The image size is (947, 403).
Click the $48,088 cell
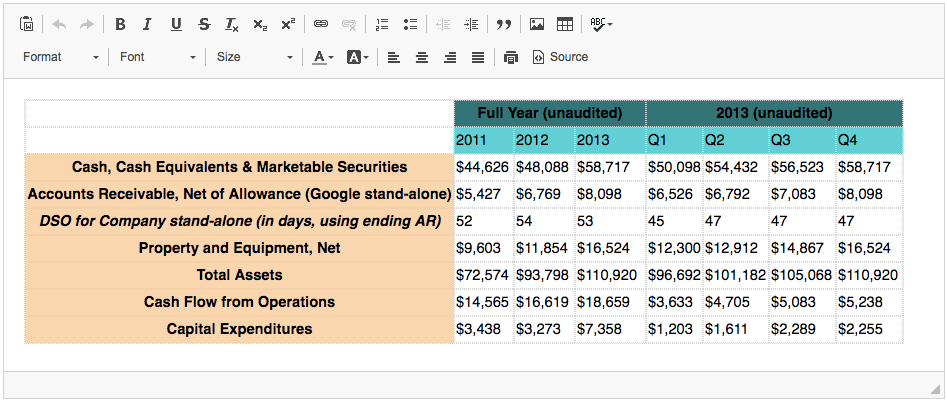(544, 167)
